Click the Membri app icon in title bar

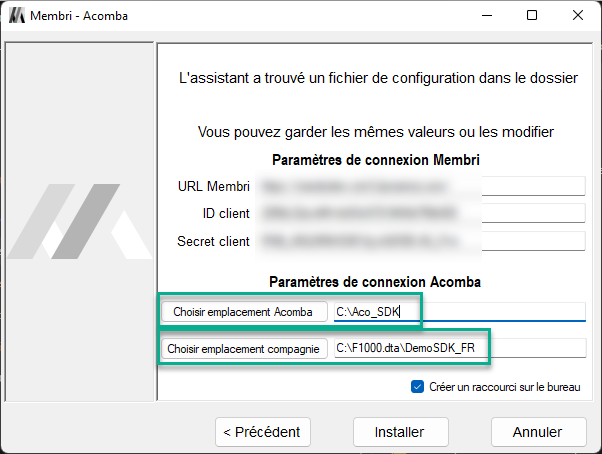(x=17, y=16)
